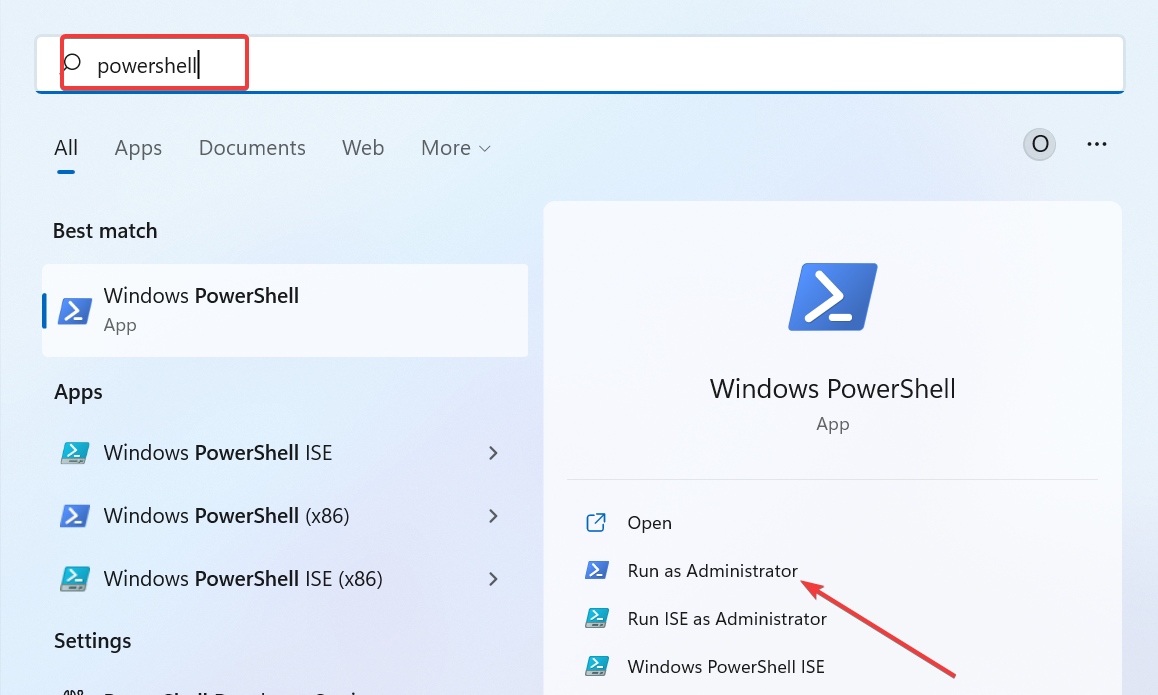Switch to the Web tab
Screen dimensions: 1158x695
tap(363, 148)
